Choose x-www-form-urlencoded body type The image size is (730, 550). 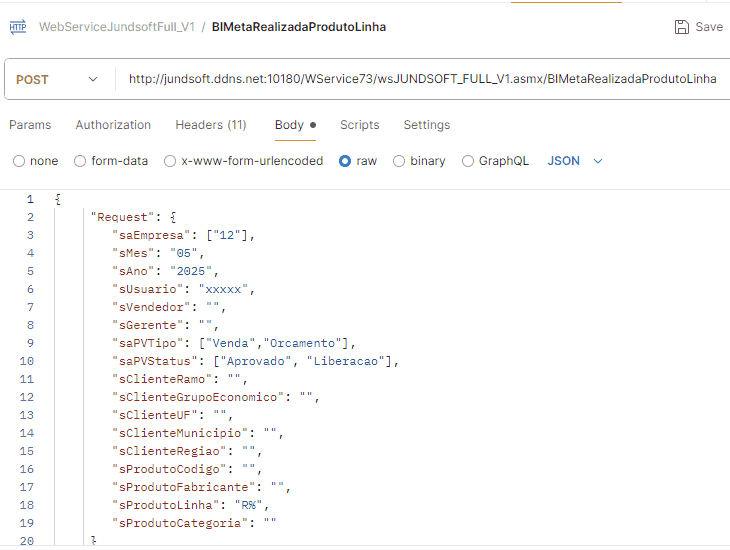(x=170, y=161)
